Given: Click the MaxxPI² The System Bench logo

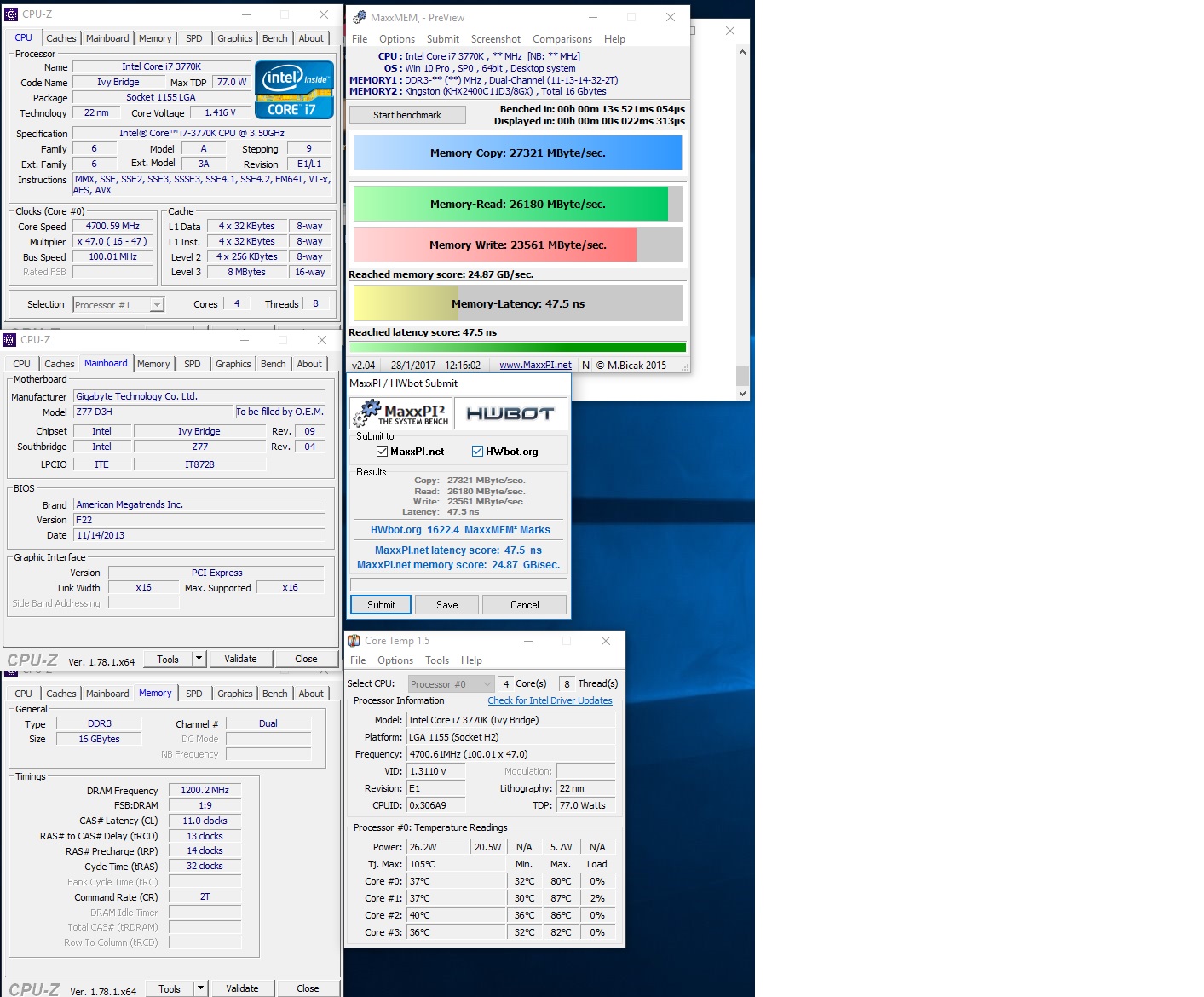Looking at the screenshot, I should click(401, 414).
